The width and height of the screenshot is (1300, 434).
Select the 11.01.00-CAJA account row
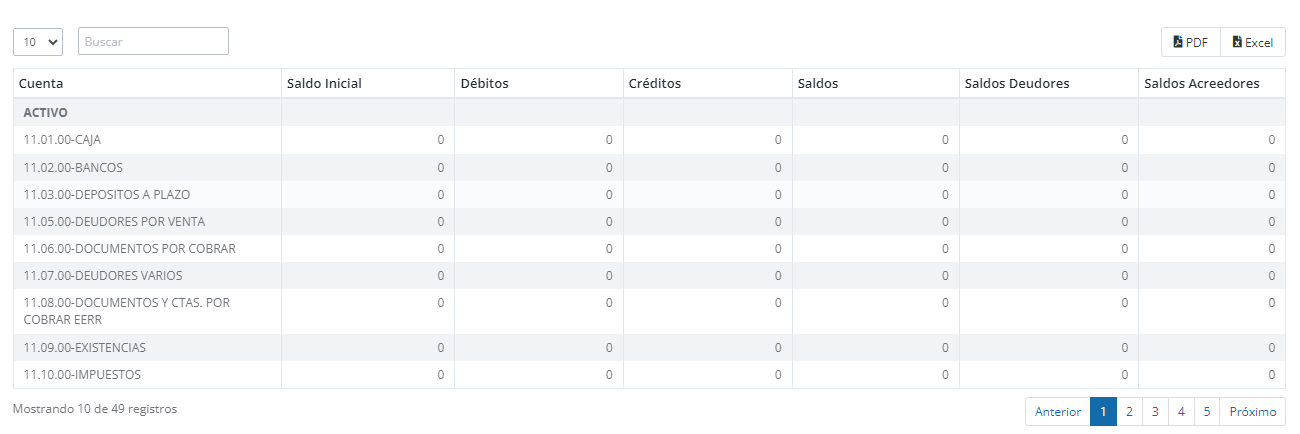[649, 140]
